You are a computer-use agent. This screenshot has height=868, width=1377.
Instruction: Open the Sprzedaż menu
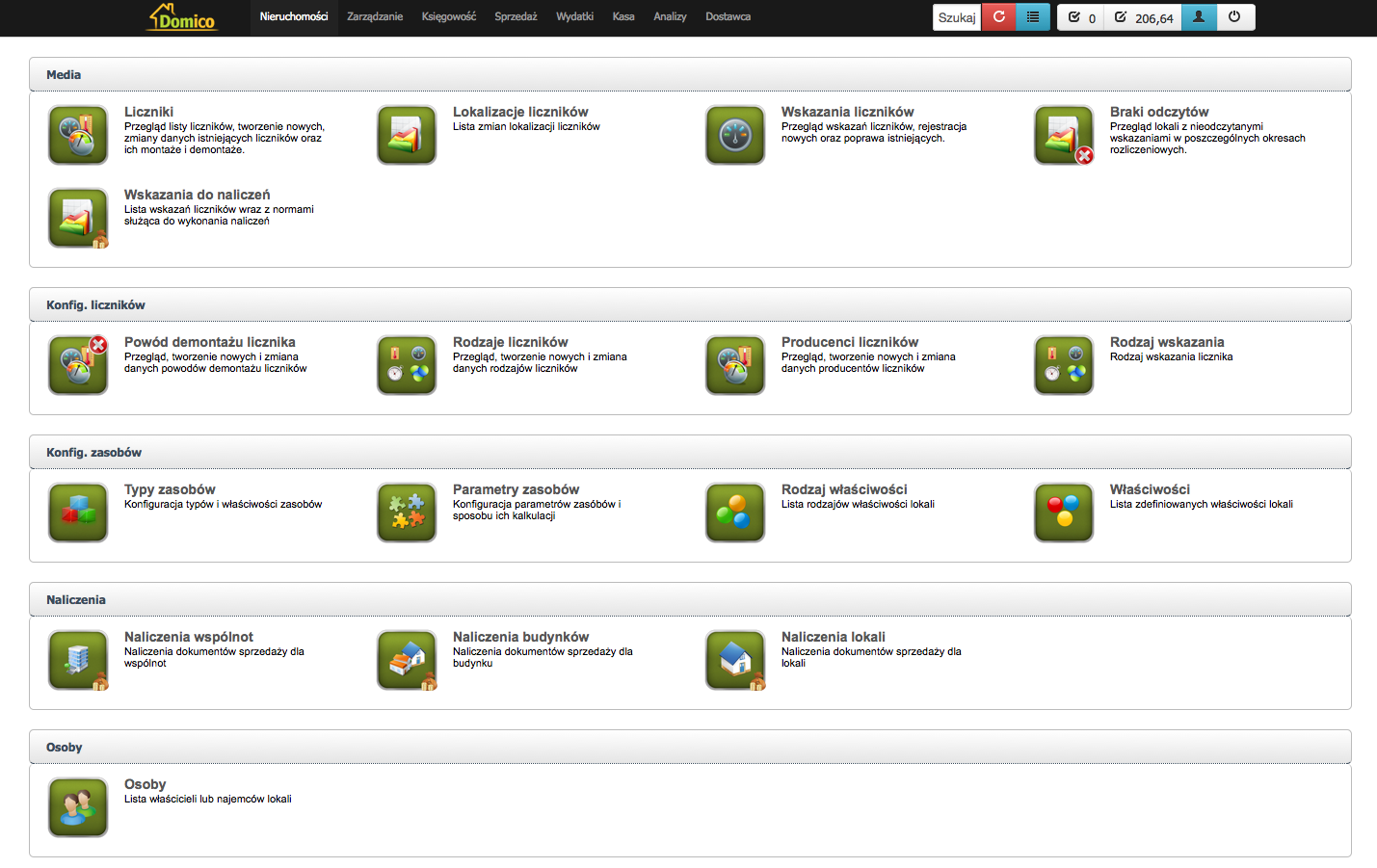[x=516, y=16]
